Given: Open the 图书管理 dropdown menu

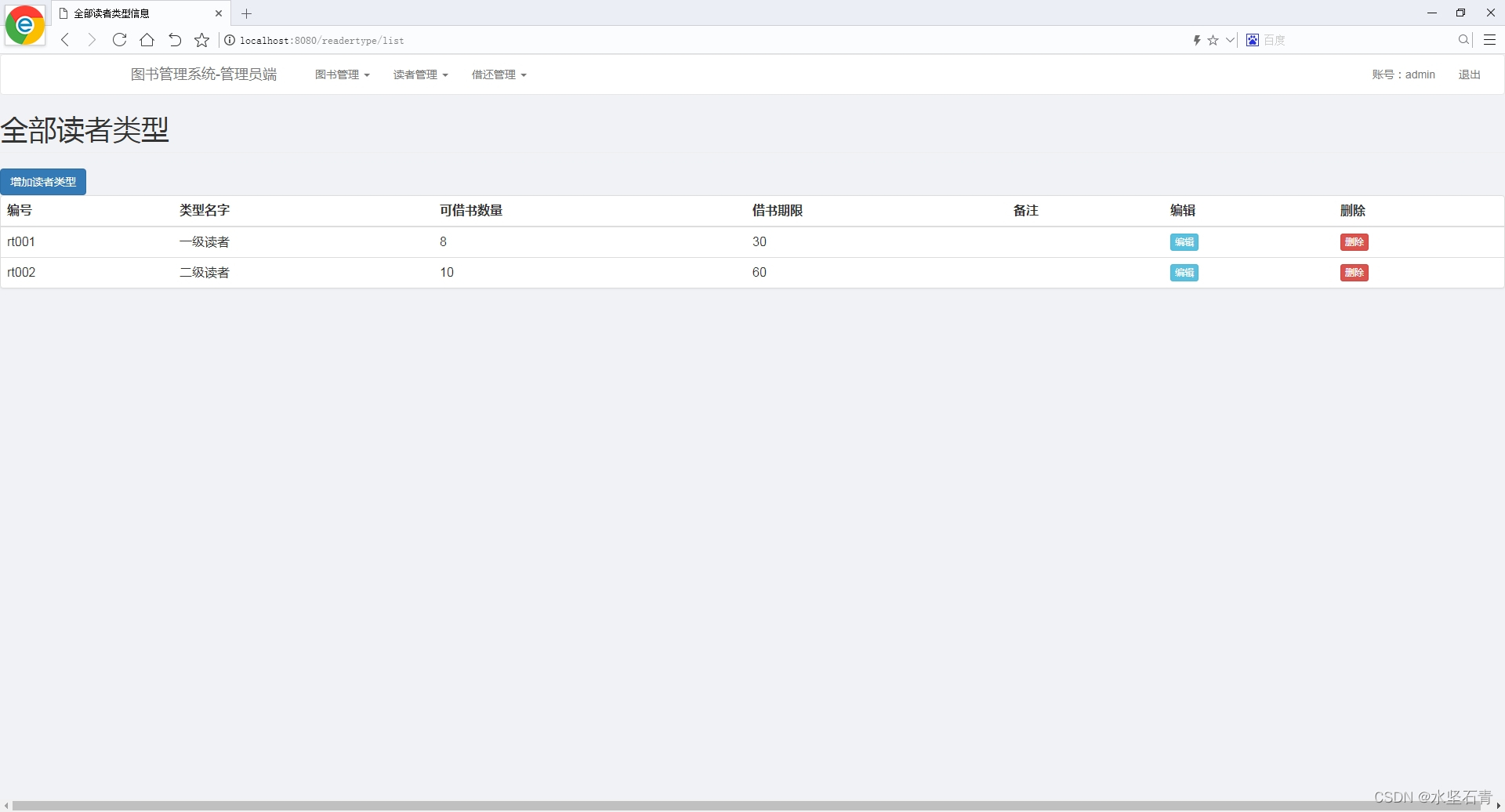Looking at the screenshot, I should tap(341, 74).
